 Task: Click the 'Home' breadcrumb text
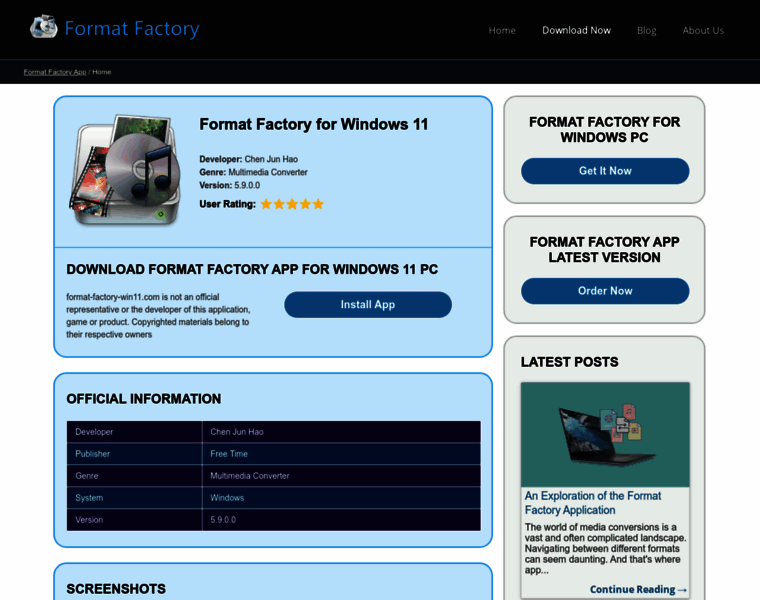(x=102, y=72)
